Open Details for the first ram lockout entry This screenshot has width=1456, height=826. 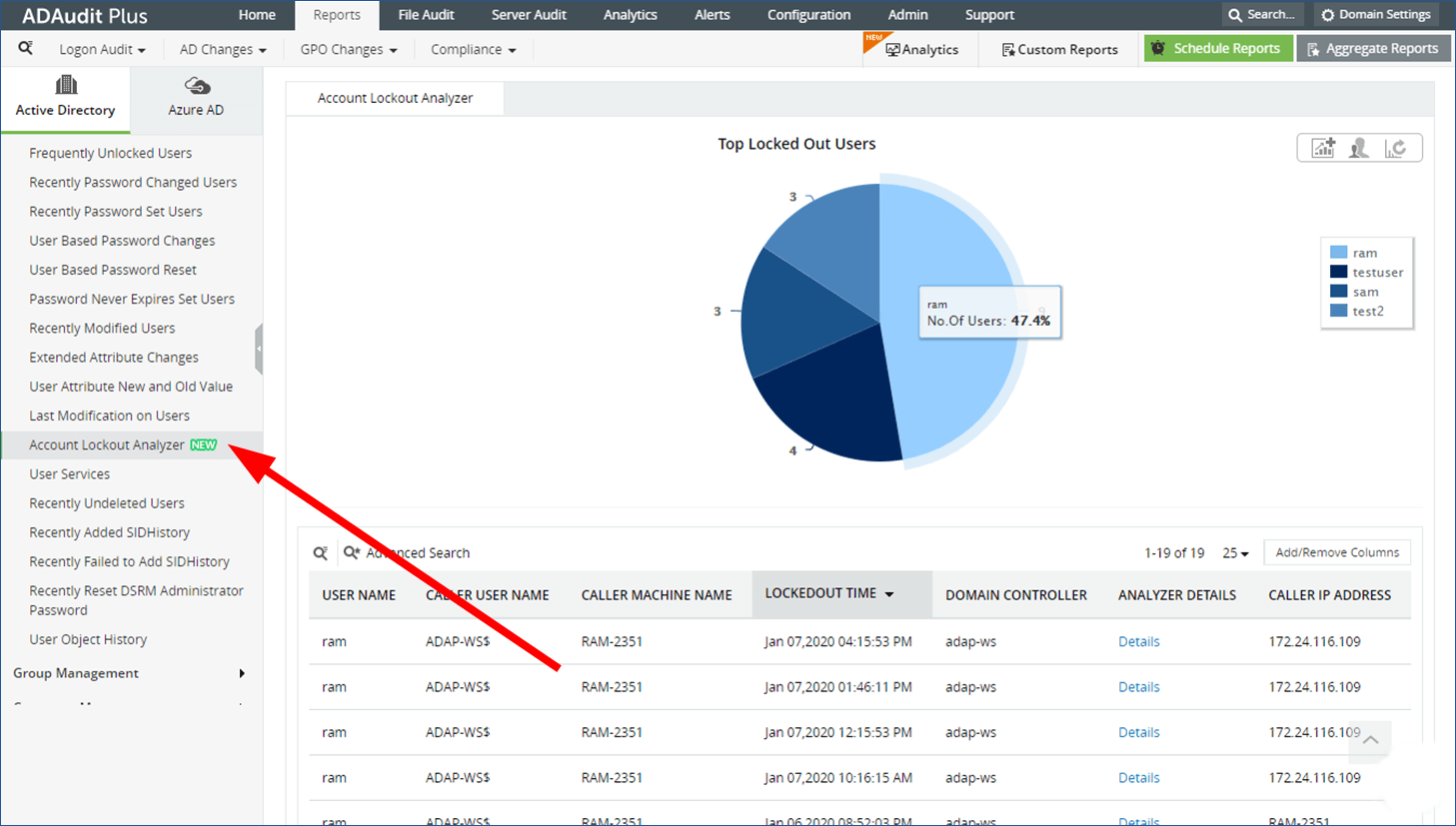click(1138, 640)
